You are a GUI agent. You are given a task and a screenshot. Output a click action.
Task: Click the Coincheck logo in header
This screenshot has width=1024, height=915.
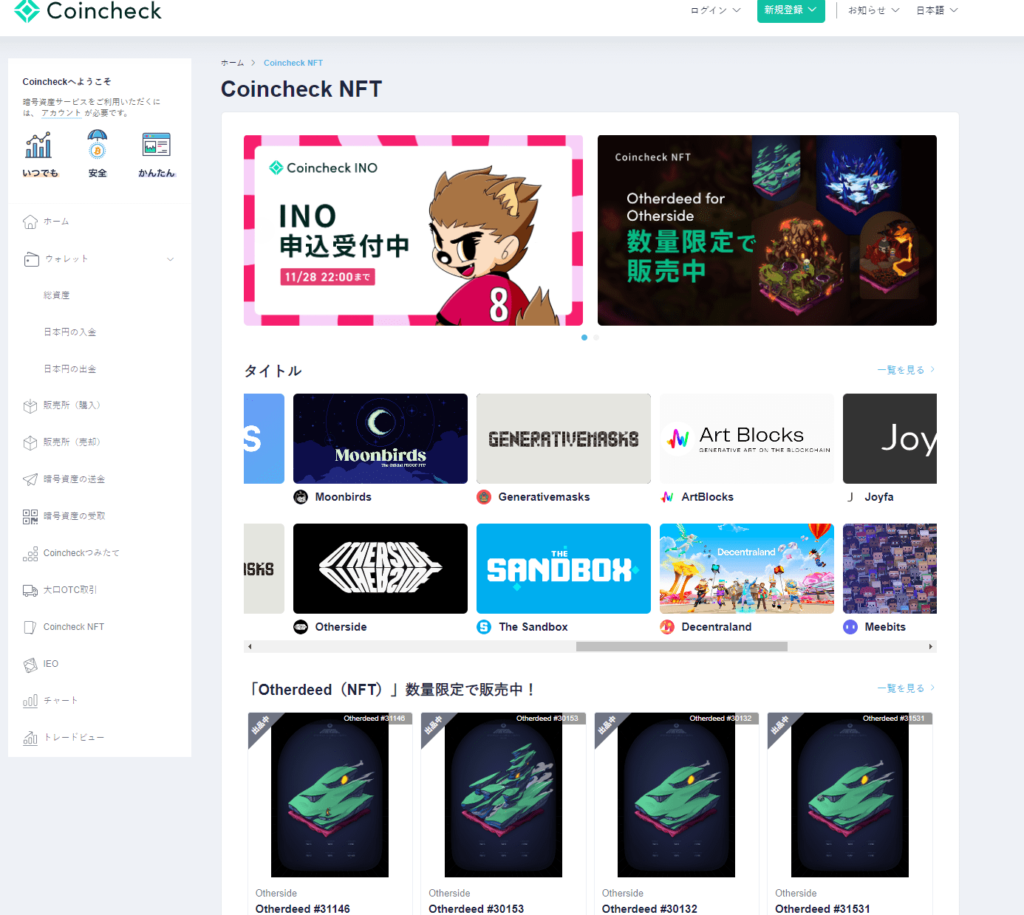pos(88,12)
